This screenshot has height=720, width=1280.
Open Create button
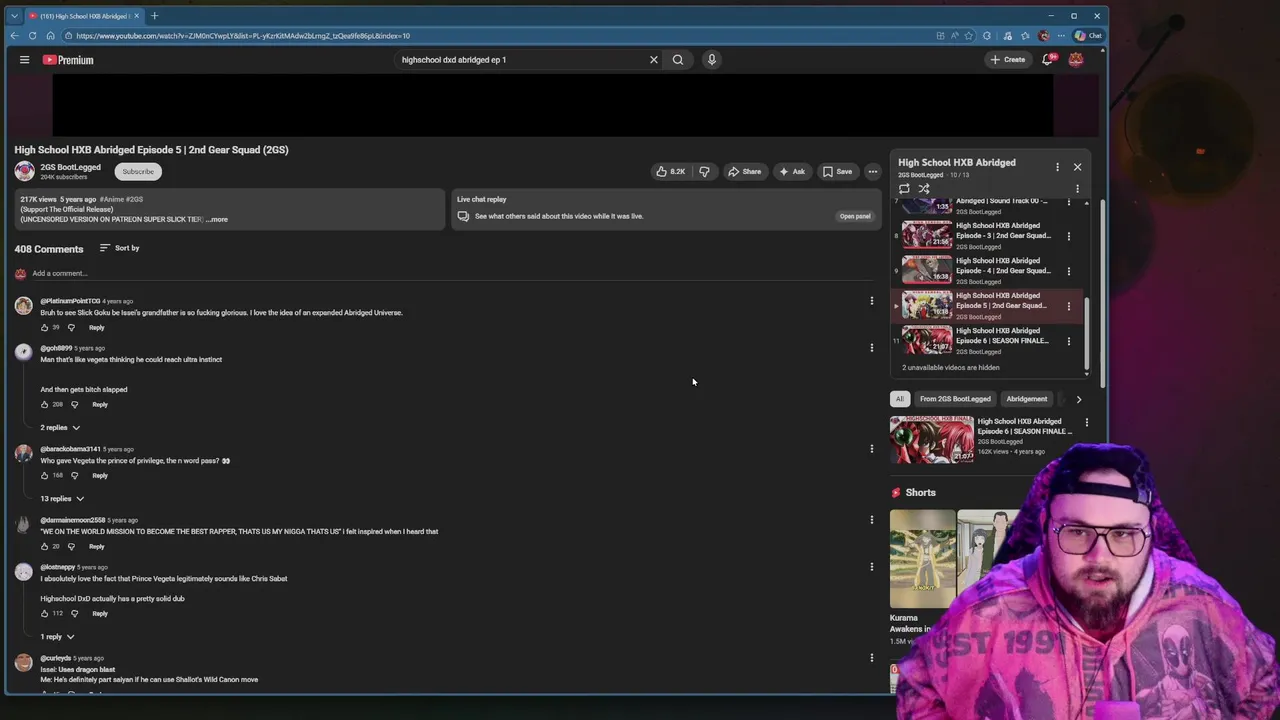pos(1007,60)
